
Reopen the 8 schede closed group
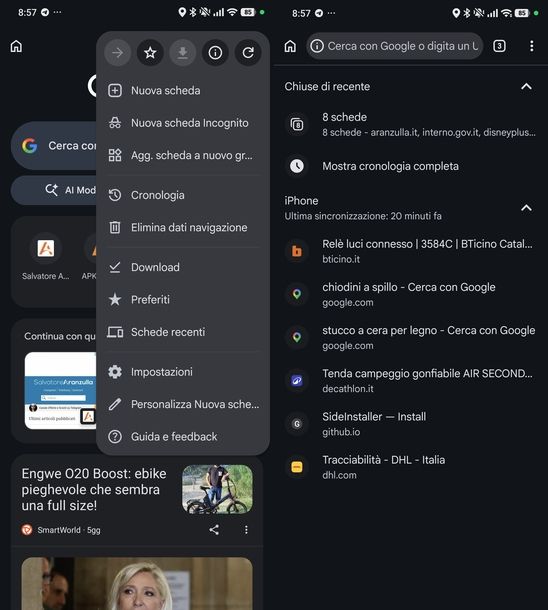[411, 124]
